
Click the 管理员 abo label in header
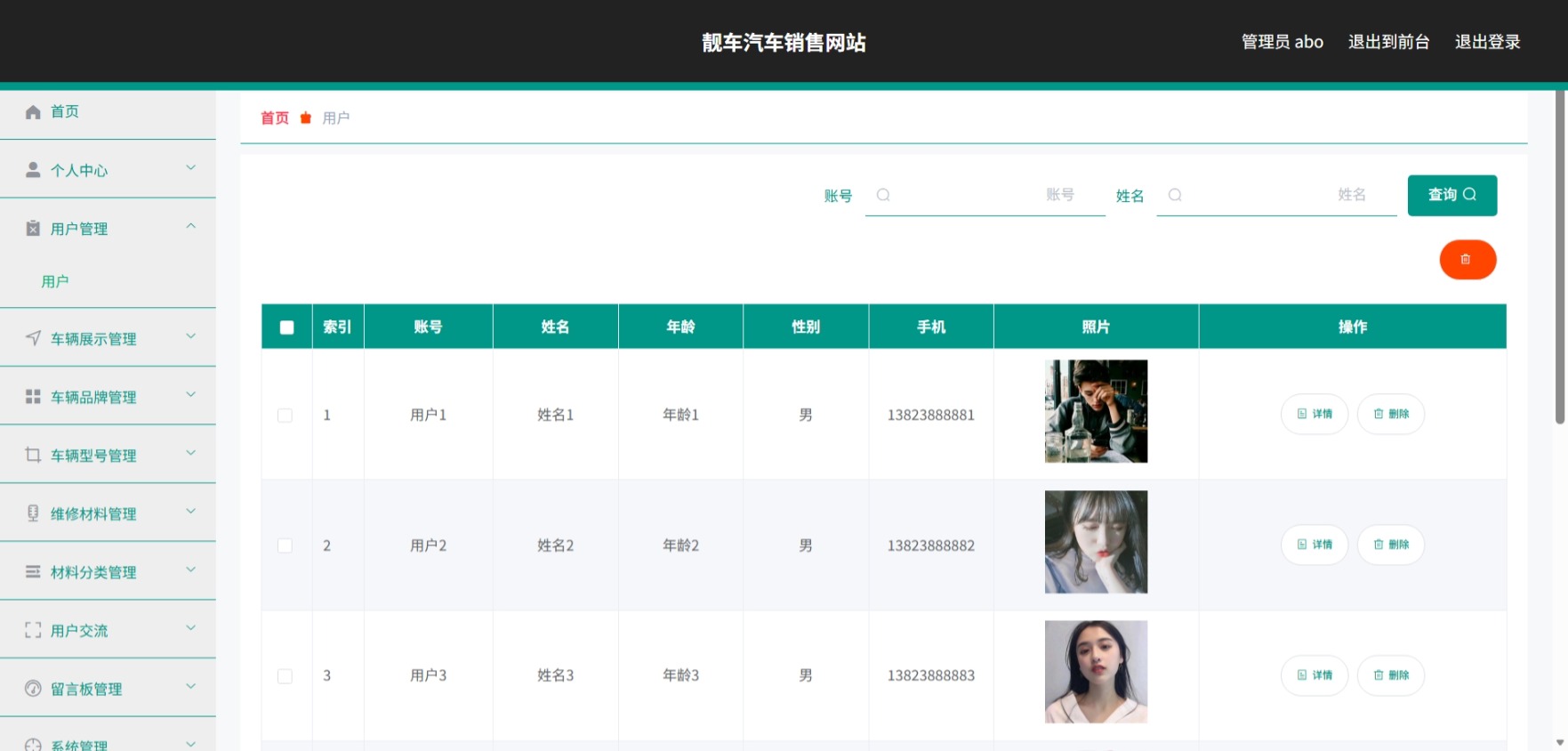(x=1282, y=42)
